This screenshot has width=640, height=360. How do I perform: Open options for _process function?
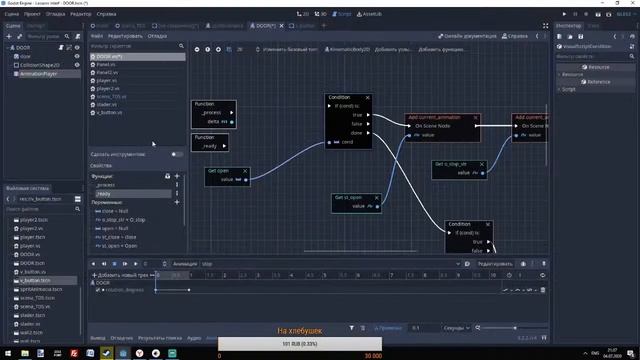point(177,185)
